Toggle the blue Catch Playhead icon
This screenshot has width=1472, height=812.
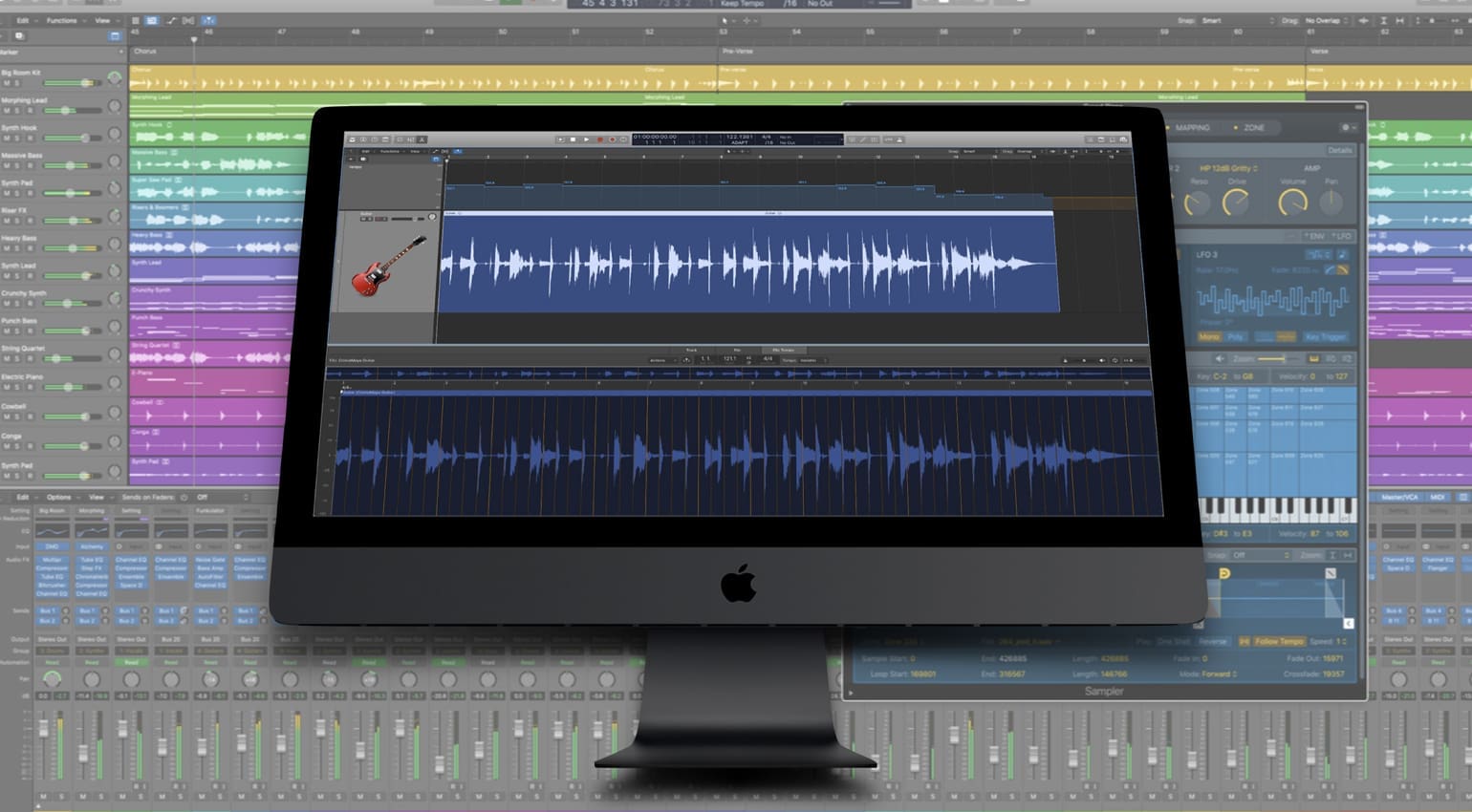(x=208, y=20)
